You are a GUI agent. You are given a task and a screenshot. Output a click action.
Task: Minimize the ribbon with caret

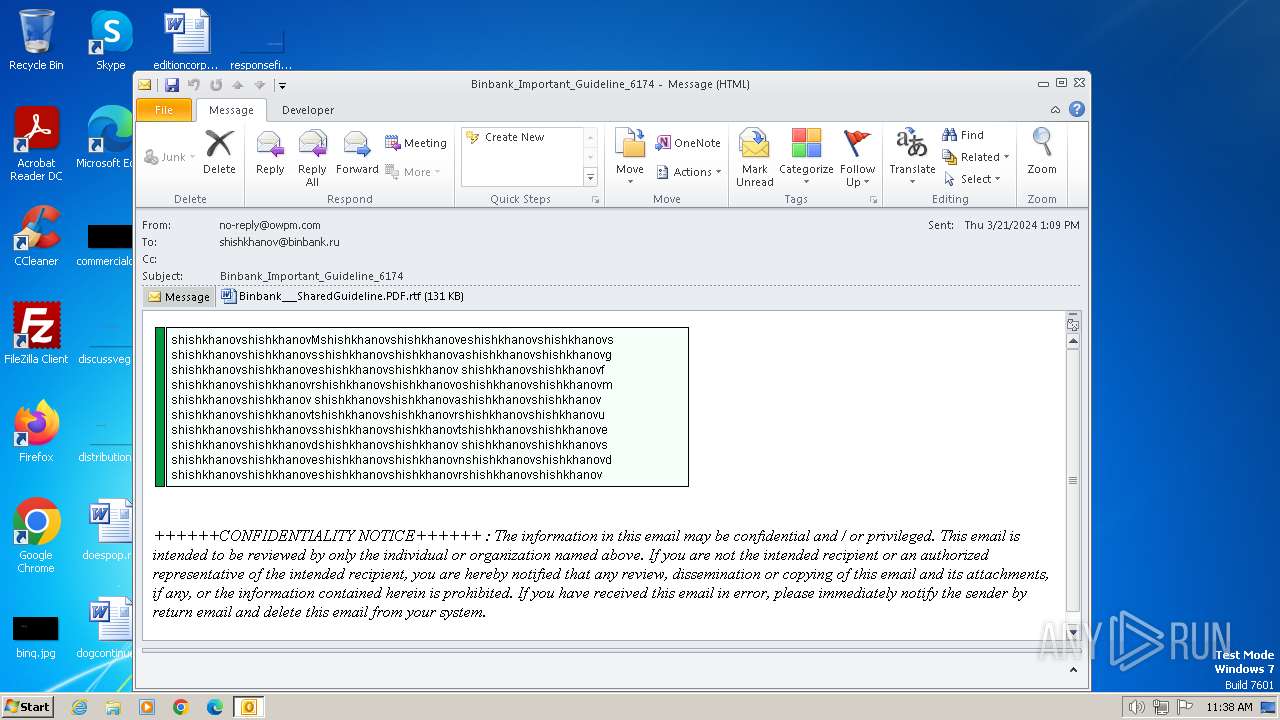click(1055, 109)
